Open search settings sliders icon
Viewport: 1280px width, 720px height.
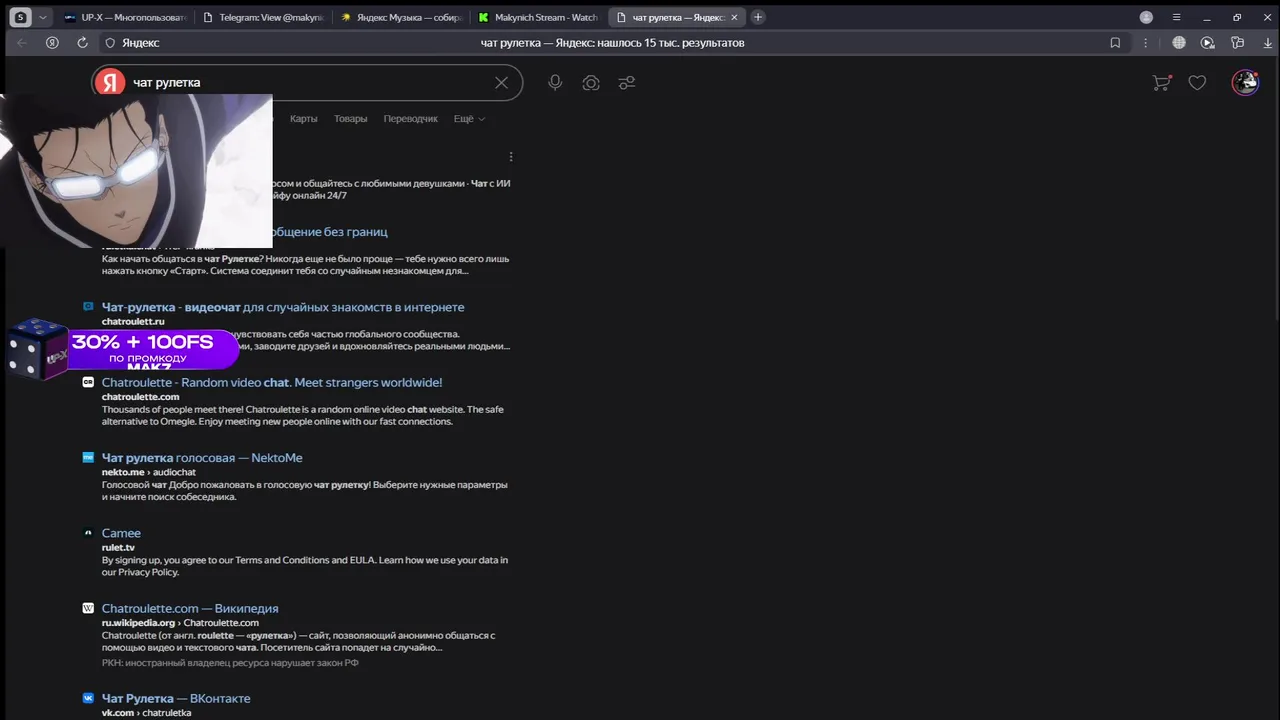click(x=627, y=83)
